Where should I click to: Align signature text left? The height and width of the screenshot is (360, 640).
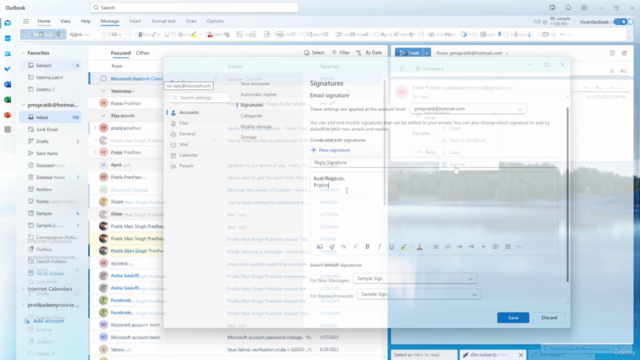tap(496, 247)
